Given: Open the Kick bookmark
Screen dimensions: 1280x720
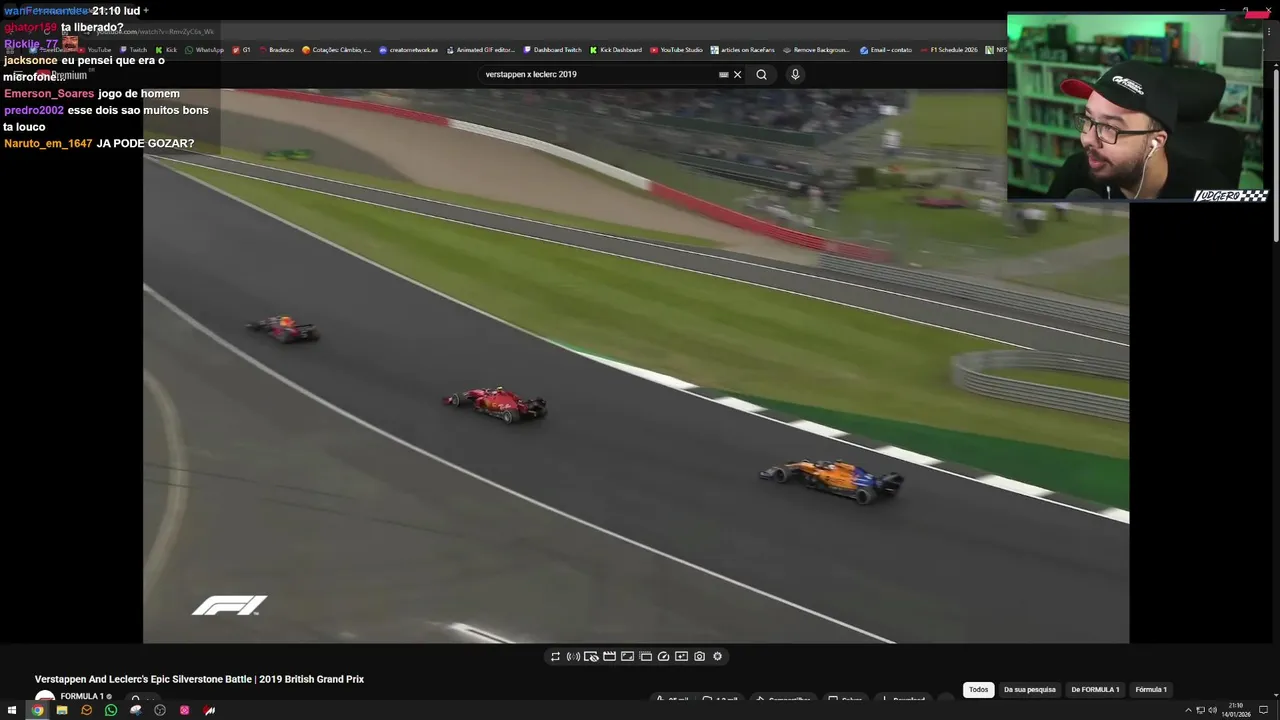Looking at the screenshot, I should point(166,50).
